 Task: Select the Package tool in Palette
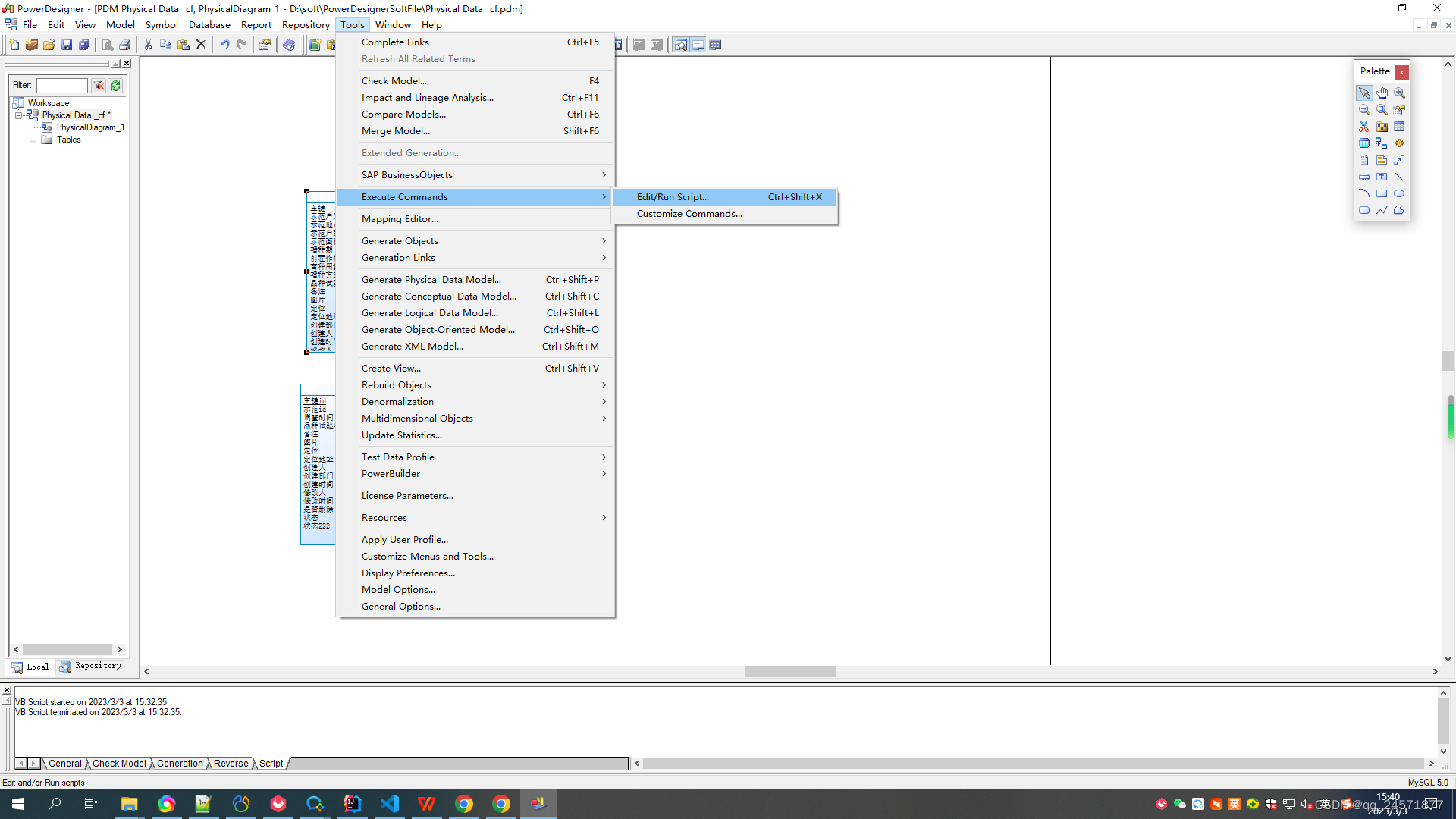pos(1382,127)
